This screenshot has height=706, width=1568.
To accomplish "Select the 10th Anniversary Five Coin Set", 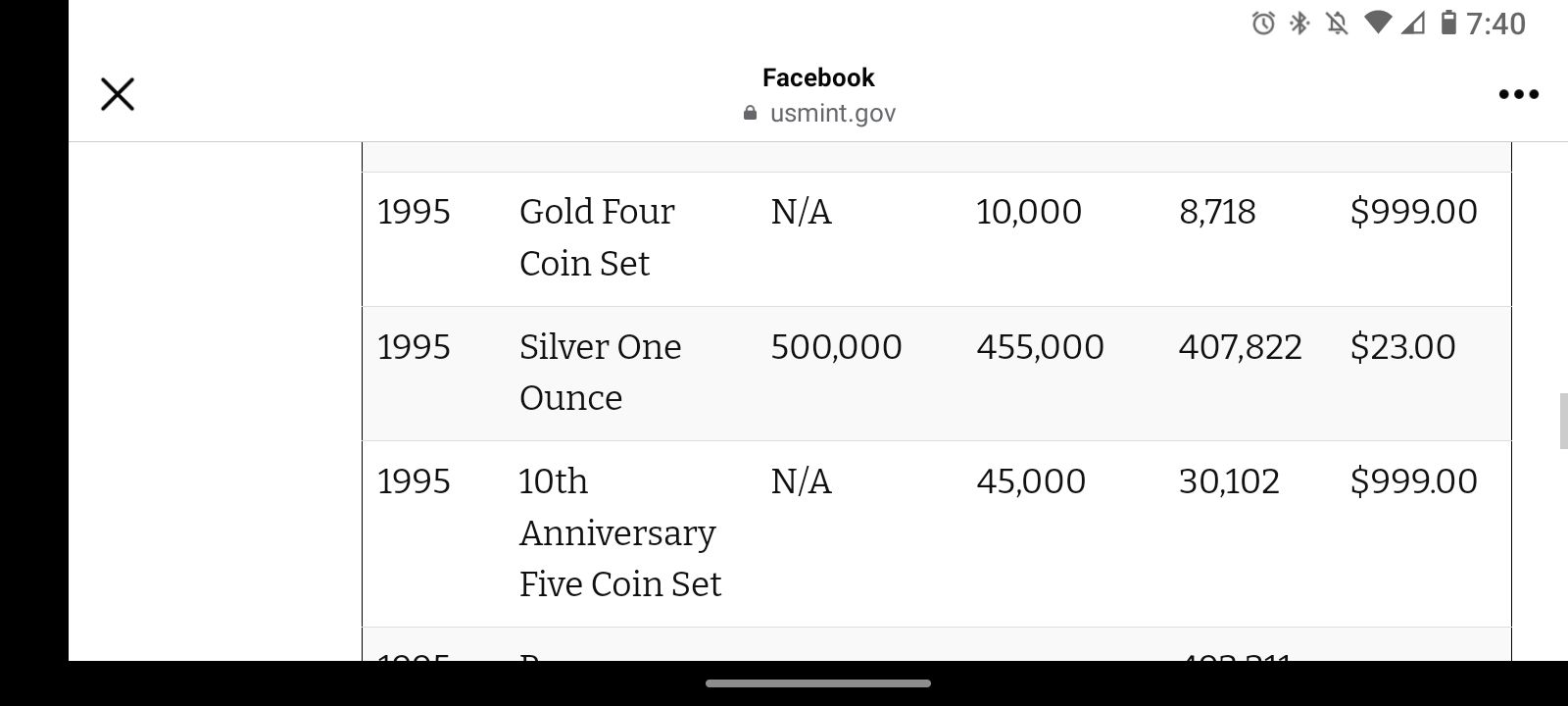I will 619,532.
